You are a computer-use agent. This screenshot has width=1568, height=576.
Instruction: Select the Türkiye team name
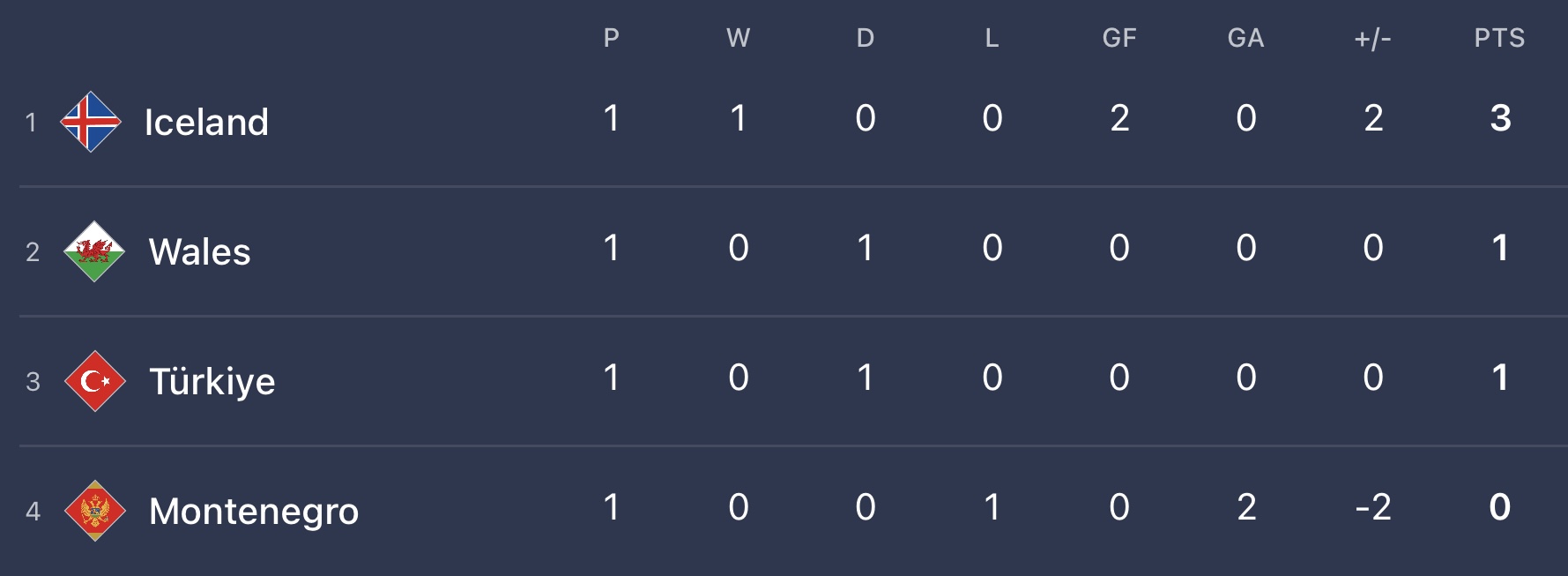(x=212, y=381)
